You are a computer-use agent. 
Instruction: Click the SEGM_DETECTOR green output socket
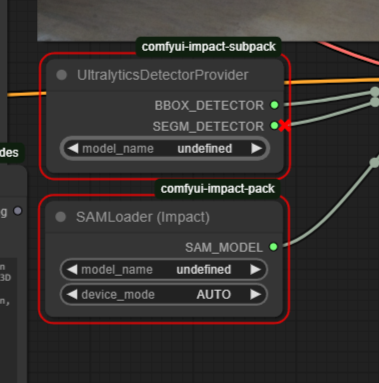tap(274, 126)
